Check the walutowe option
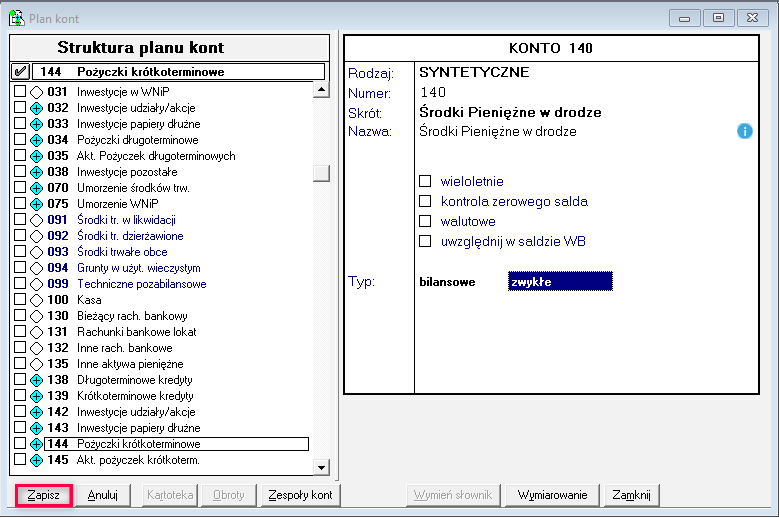Viewport: 779px width, 518px height. (x=425, y=221)
